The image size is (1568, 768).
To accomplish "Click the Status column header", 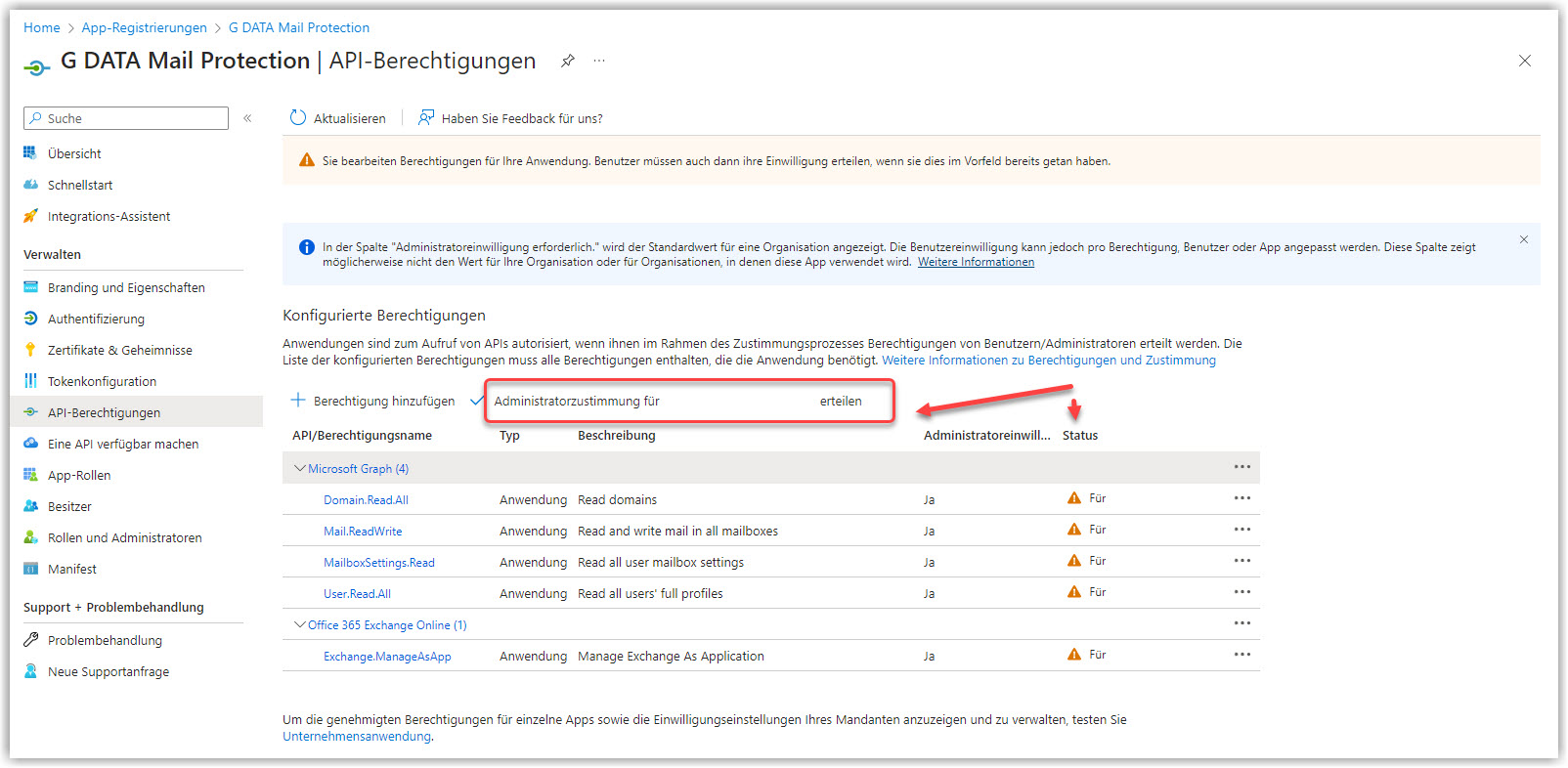I will point(1080,436).
